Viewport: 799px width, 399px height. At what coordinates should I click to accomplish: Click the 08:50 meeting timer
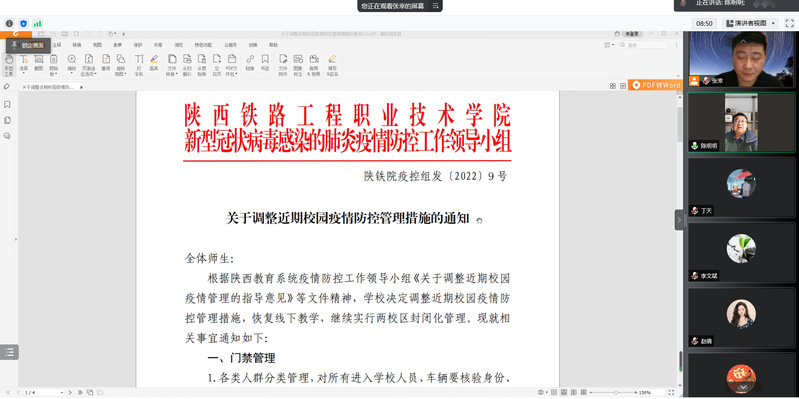(704, 23)
